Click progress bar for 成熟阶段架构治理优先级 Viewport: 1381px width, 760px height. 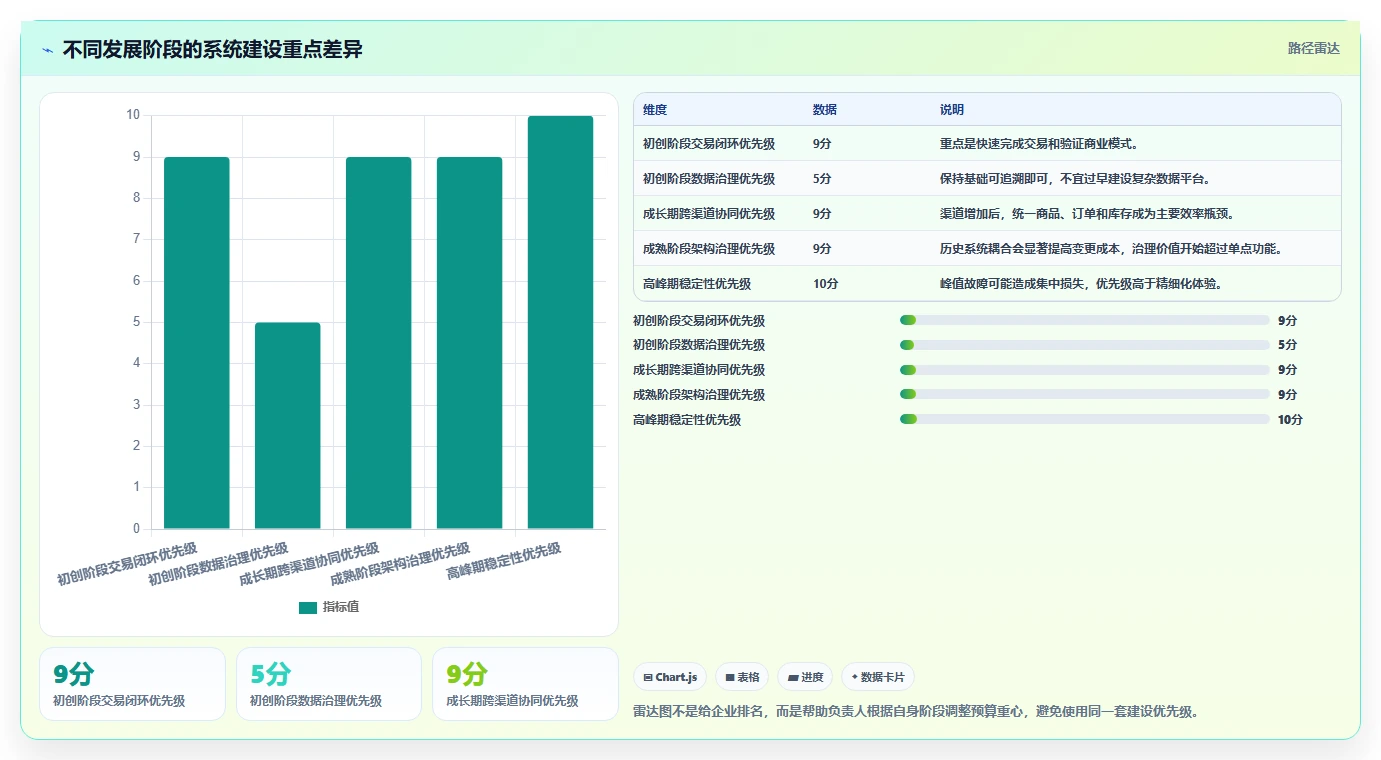tap(1084, 394)
